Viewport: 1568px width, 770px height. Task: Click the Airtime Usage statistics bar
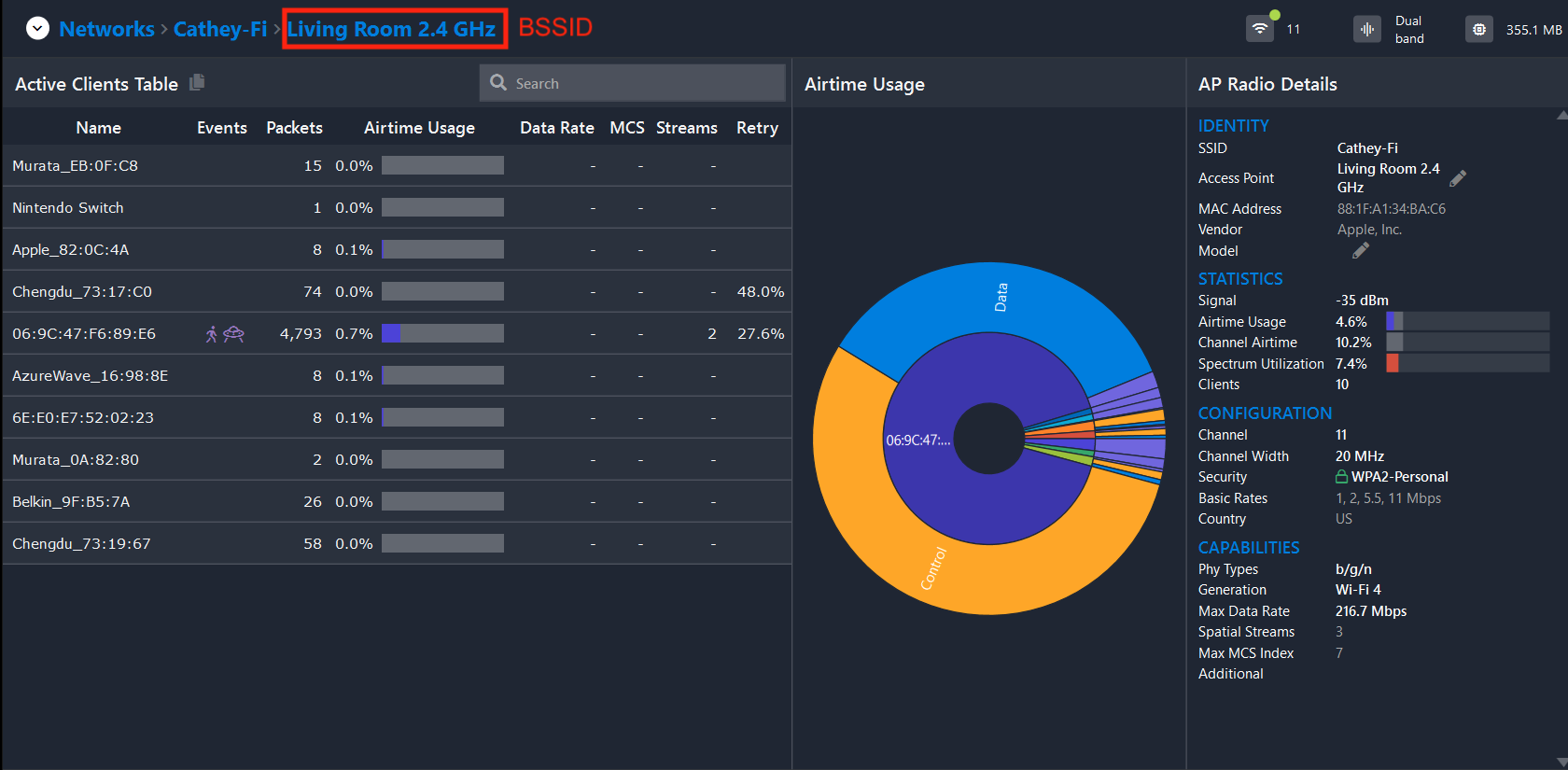pyautogui.click(x=1467, y=321)
